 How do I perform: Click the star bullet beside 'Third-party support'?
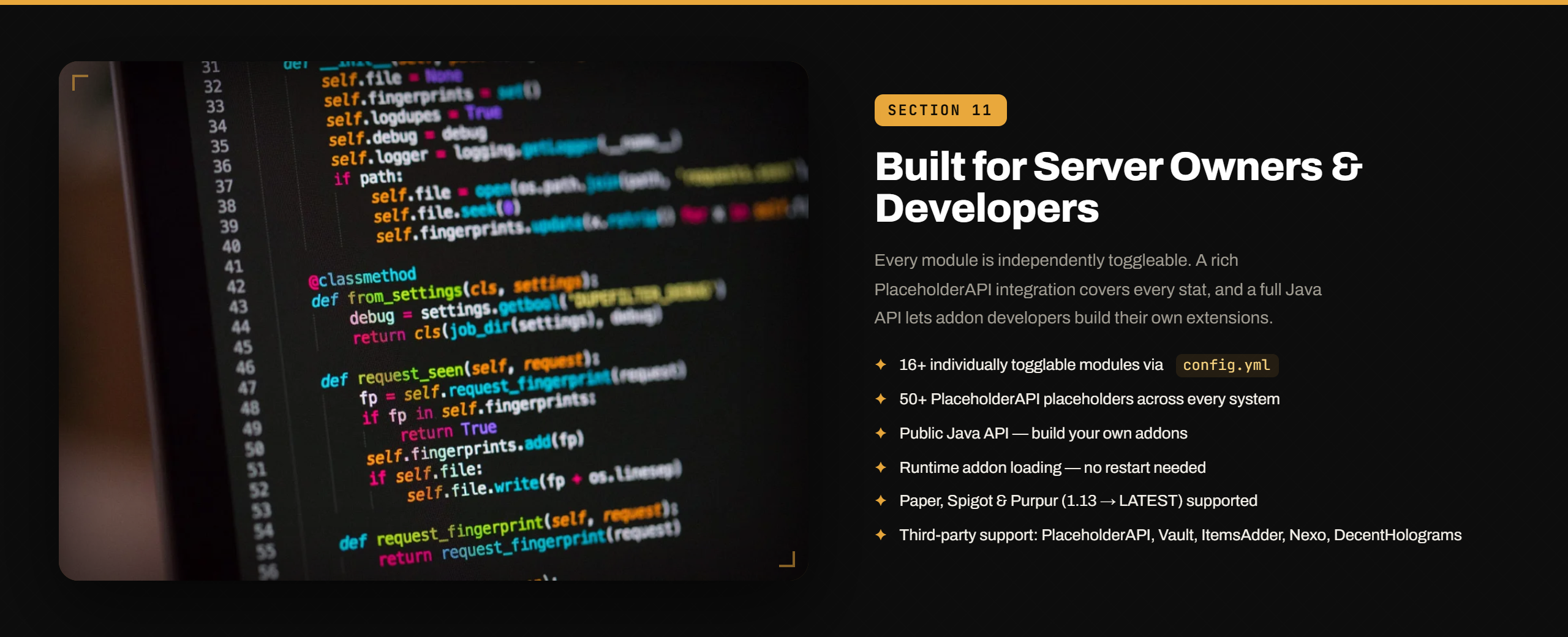pos(881,535)
